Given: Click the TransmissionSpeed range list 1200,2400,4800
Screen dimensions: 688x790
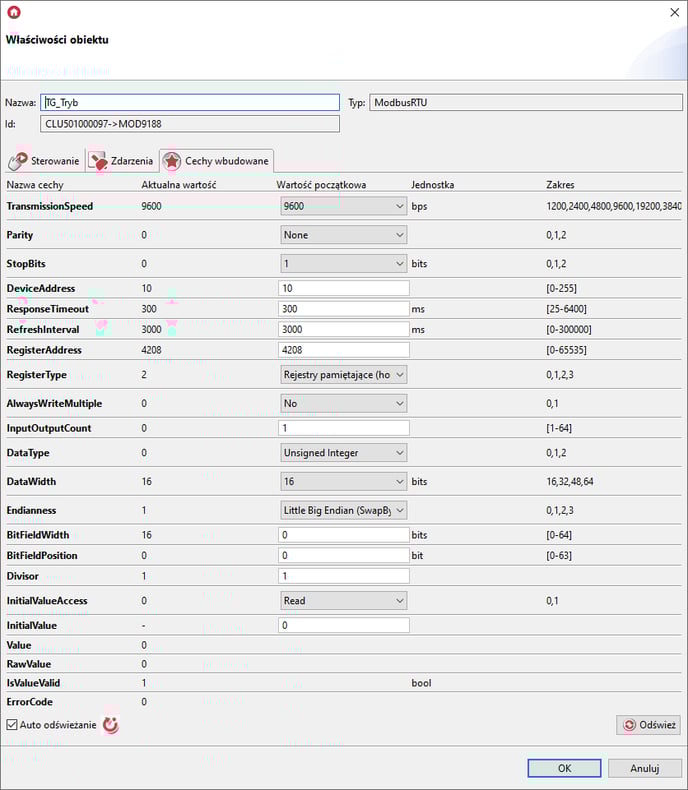Looking at the screenshot, I should point(613,206).
